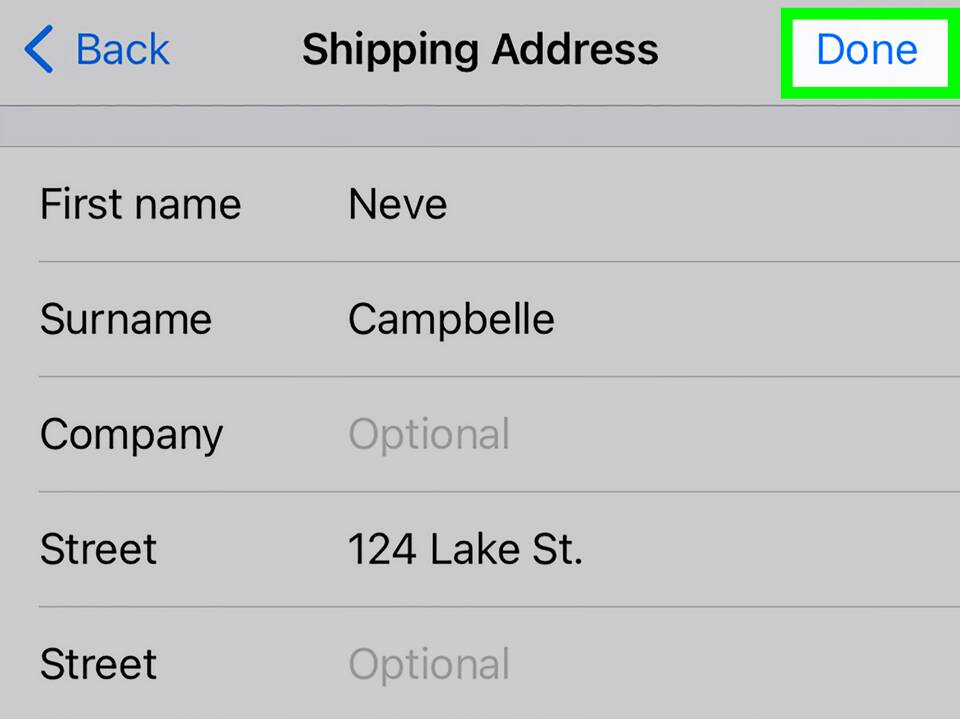960x719 pixels.
Task: Tap the second Street label
Action: pos(98,665)
